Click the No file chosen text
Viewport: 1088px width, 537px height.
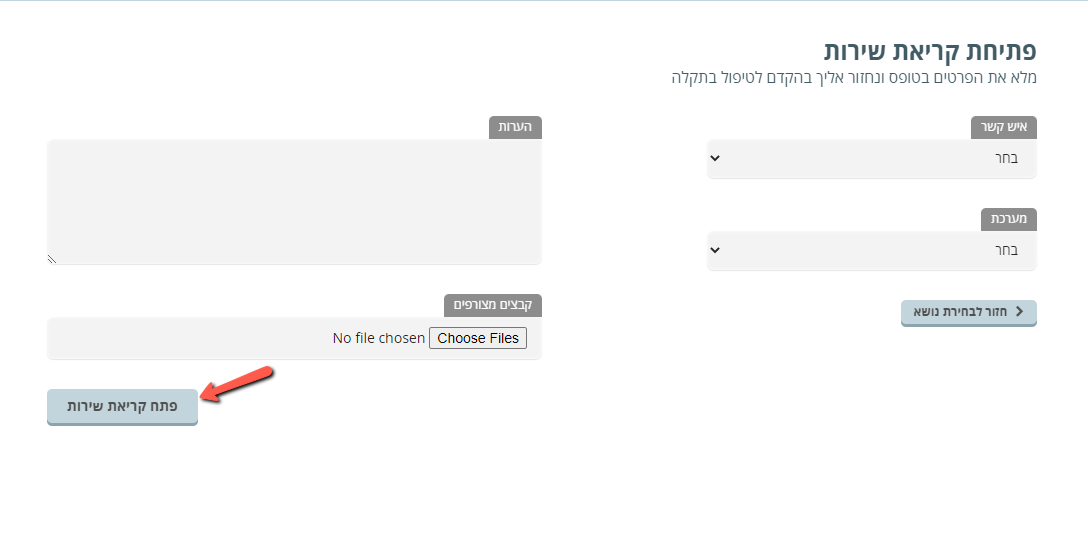379,338
